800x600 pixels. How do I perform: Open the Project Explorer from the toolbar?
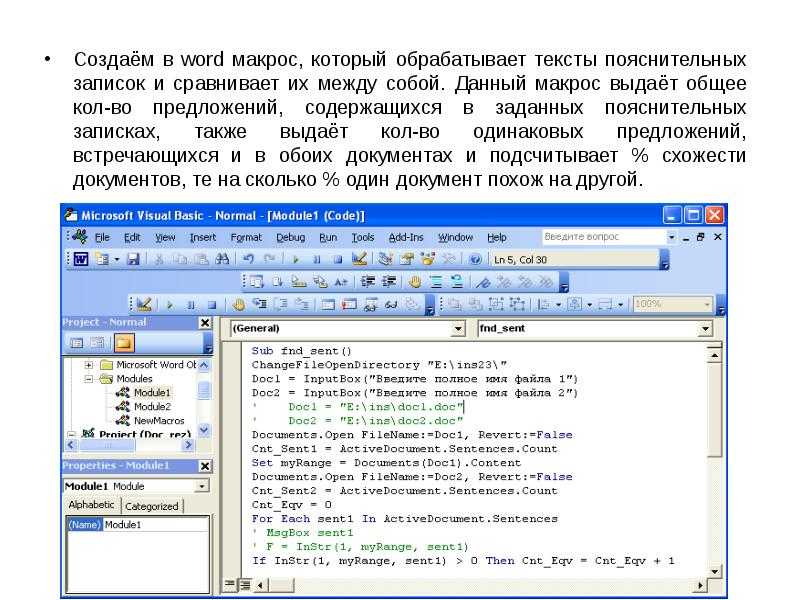tap(385, 259)
